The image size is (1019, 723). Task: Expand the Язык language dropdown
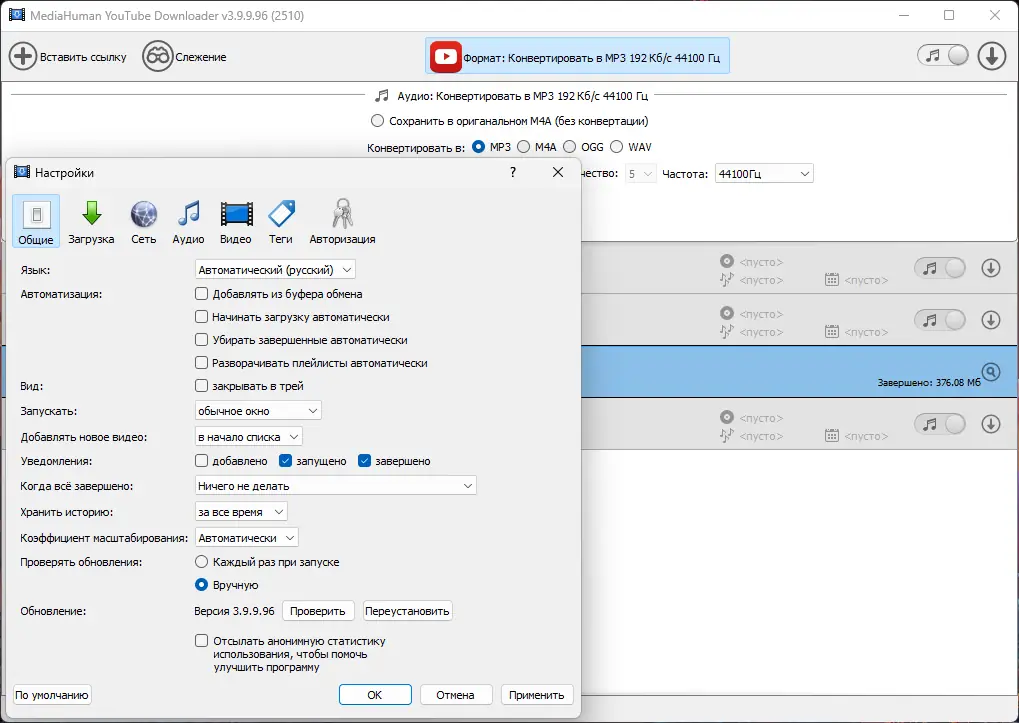(275, 270)
